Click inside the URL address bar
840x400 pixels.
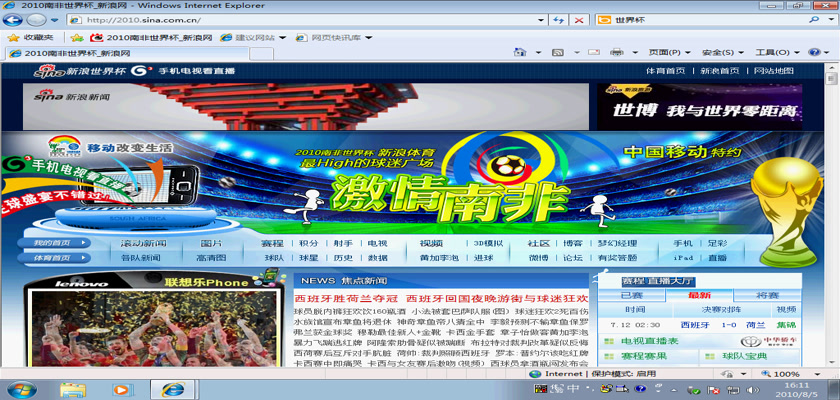tap(300, 20)
